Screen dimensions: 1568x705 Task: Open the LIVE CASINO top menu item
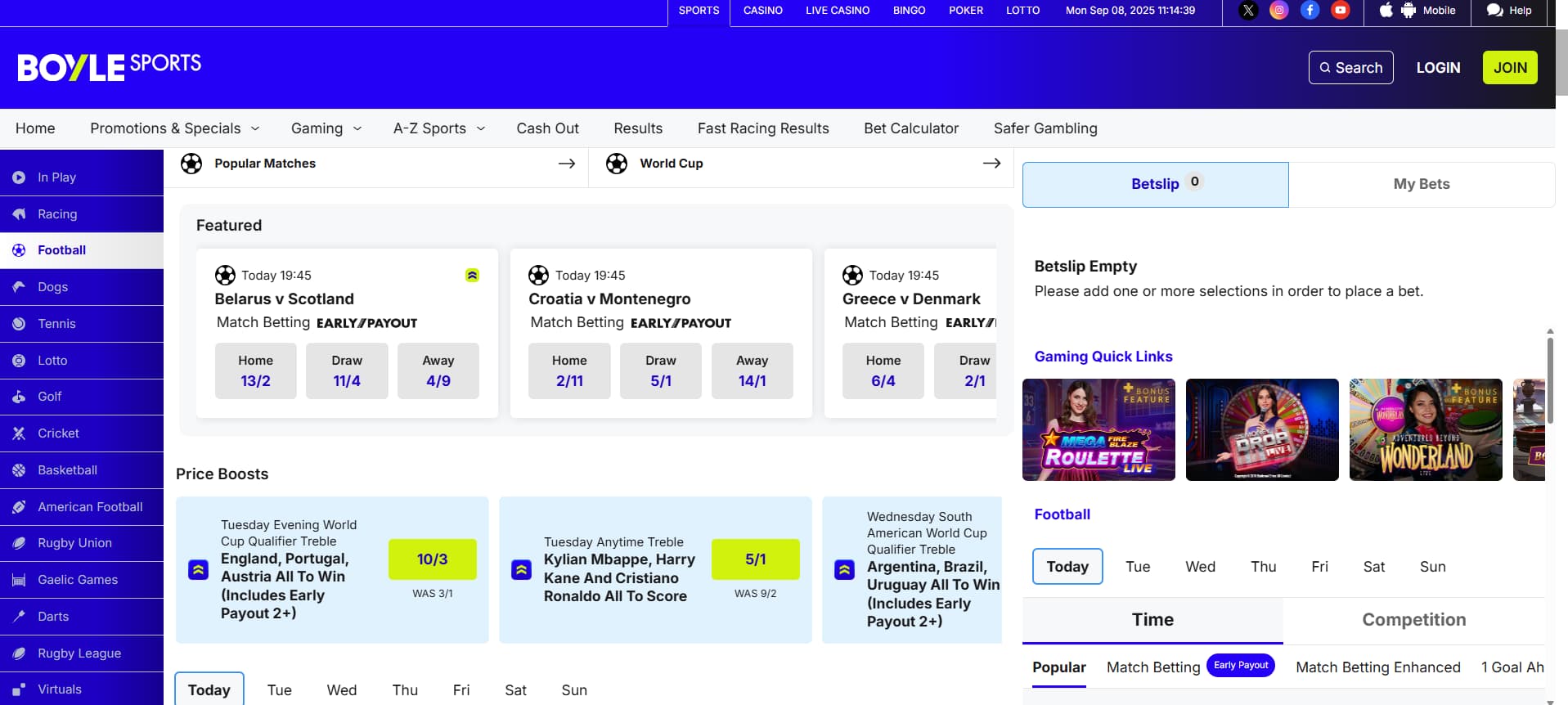[x=838, y=11]
